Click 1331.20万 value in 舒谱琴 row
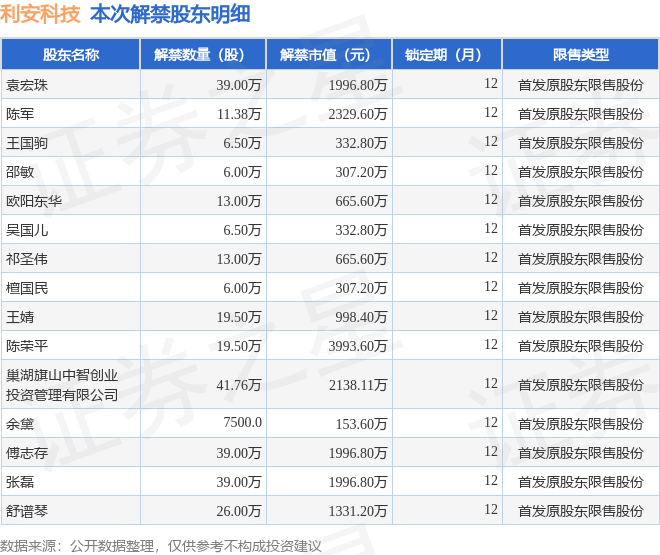This screenshot has width=660, height=555. [x=358, y=511]
